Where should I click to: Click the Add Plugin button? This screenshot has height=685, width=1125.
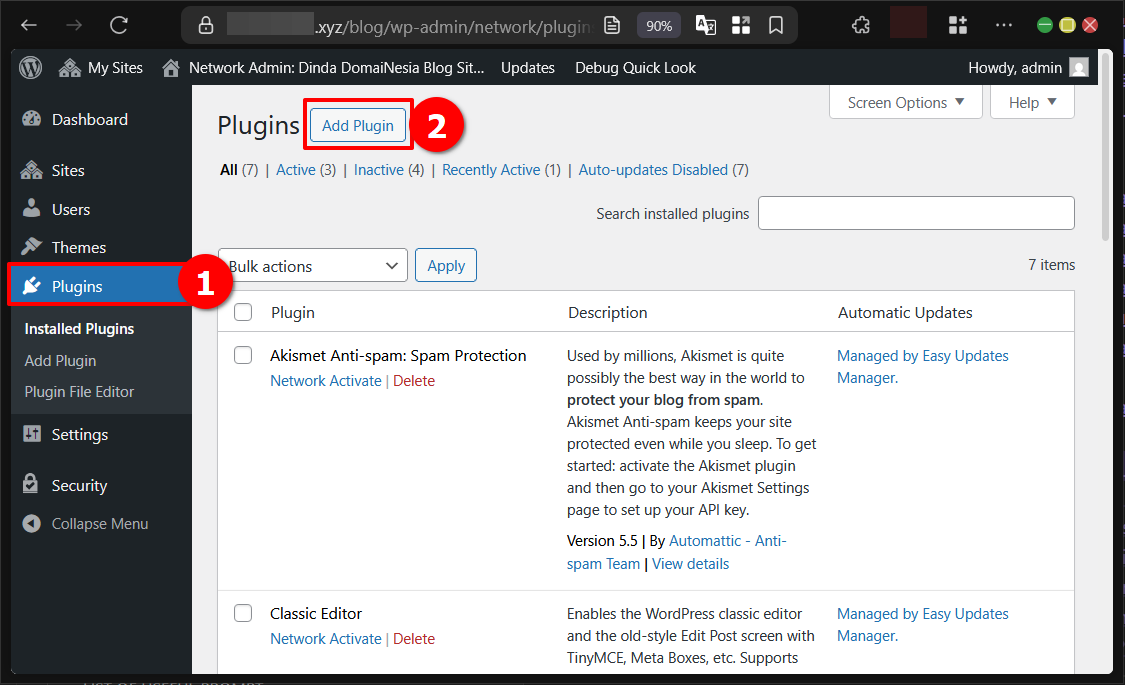tap(357, 126)
